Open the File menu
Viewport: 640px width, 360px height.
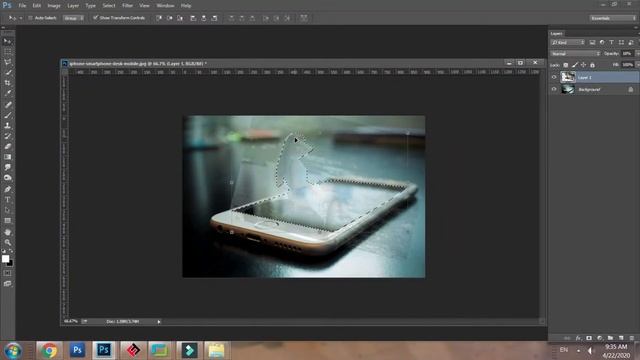(22, 6)
